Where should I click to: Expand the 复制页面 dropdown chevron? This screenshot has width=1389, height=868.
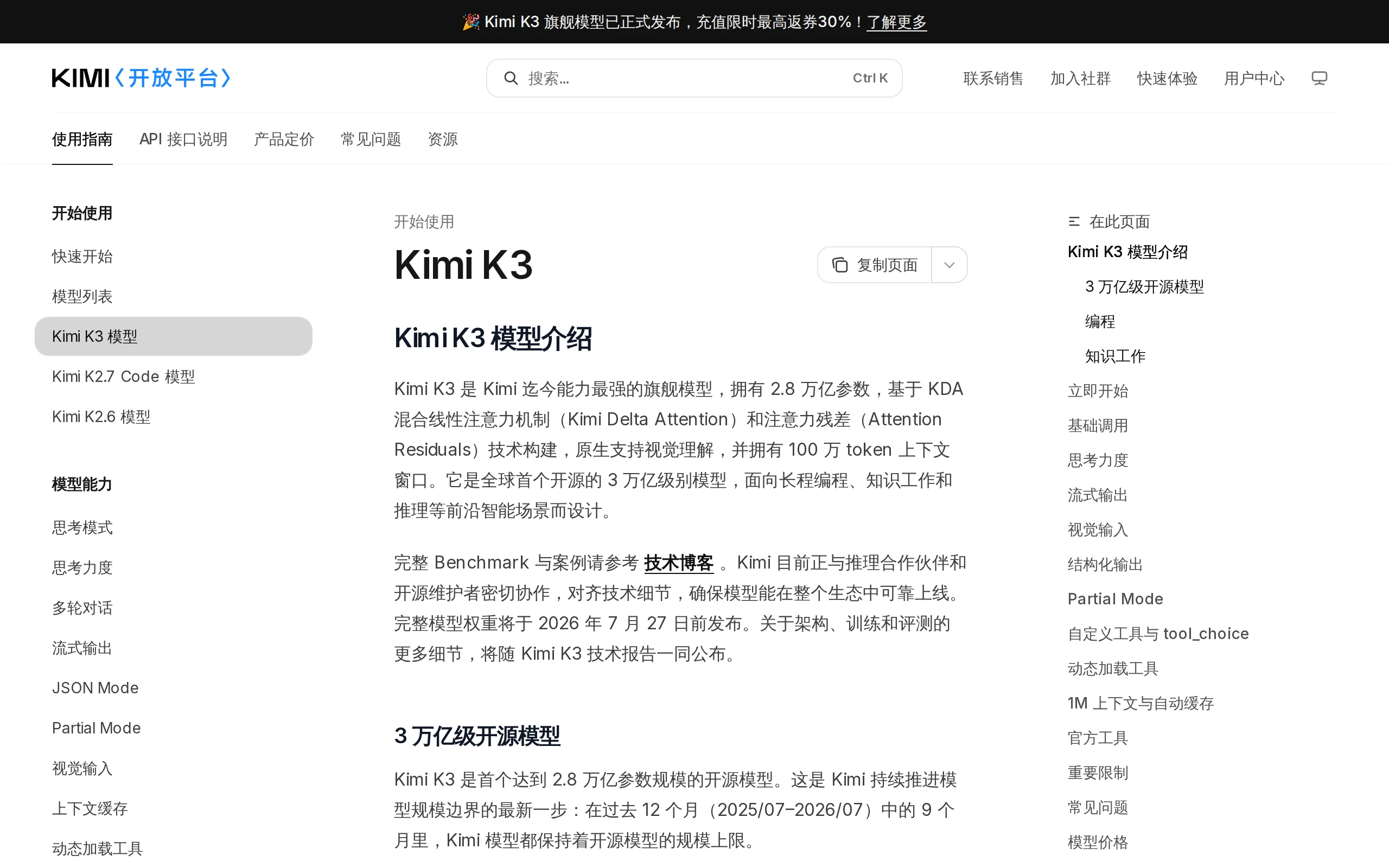(x=950, y=265)
